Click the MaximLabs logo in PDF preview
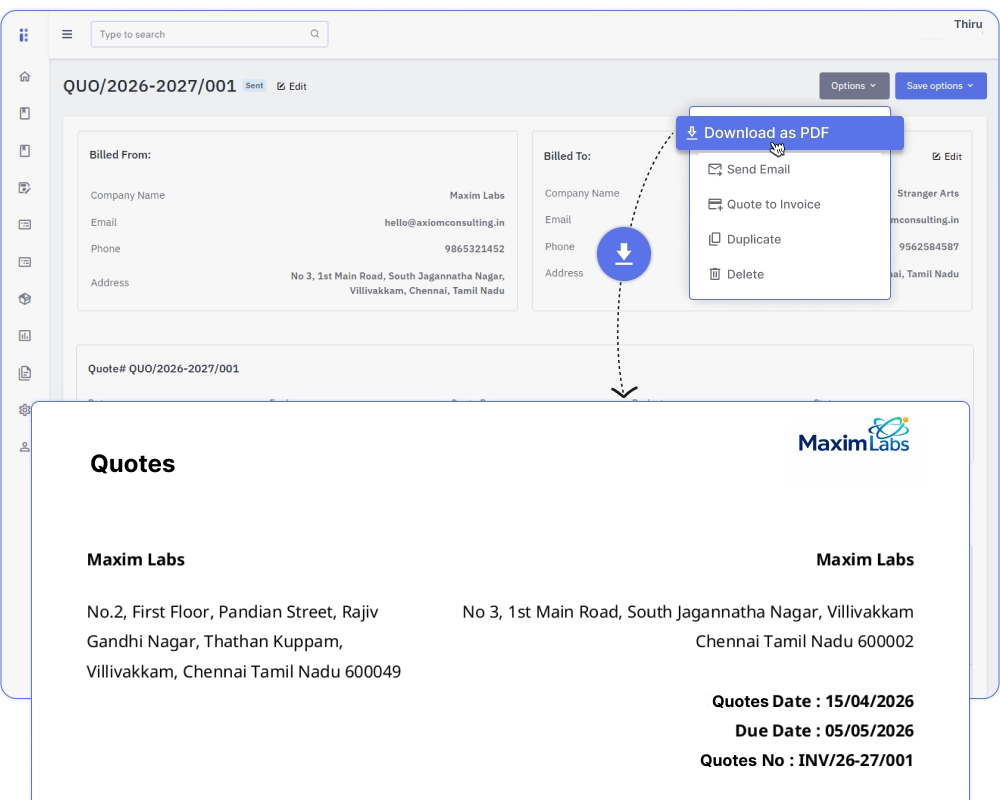Image resolution: width=1000 pixels, height=800 pixels. click(x=854, y=436)
